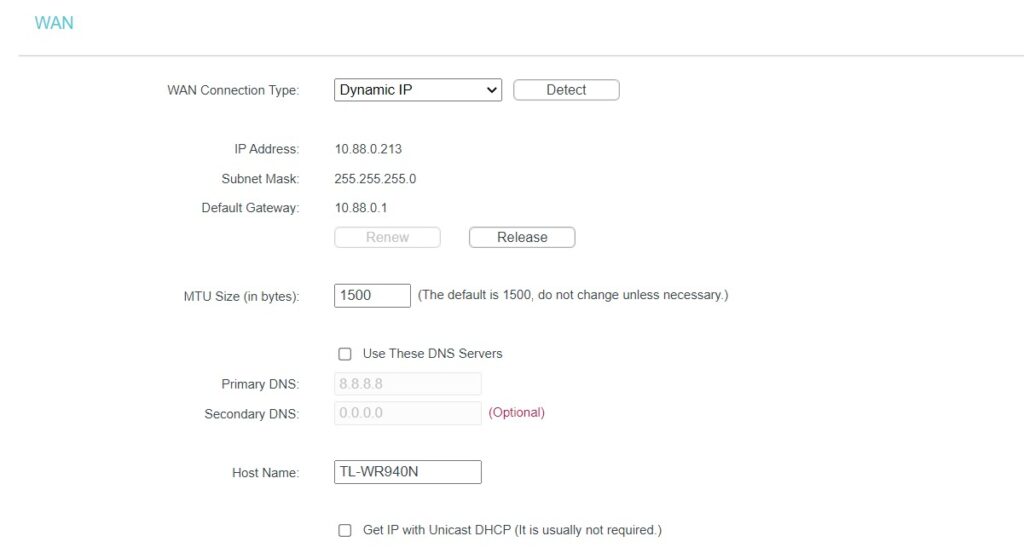Click the MTU default 1500 hint text

tap(572, 296)
